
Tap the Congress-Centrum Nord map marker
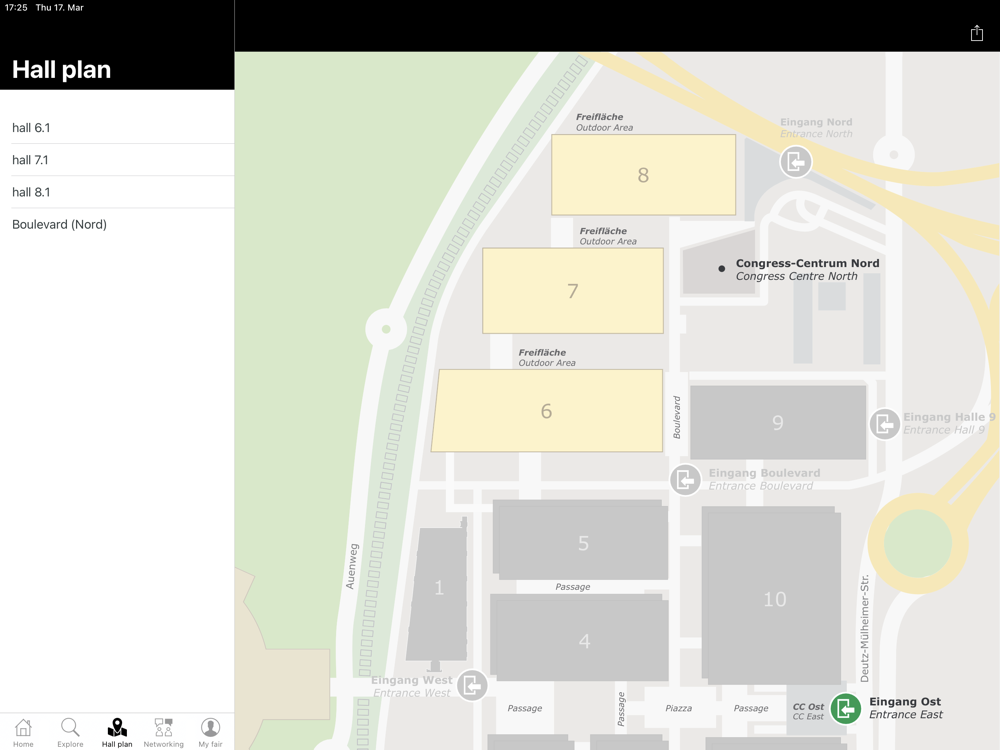click(x=722, y=268)
